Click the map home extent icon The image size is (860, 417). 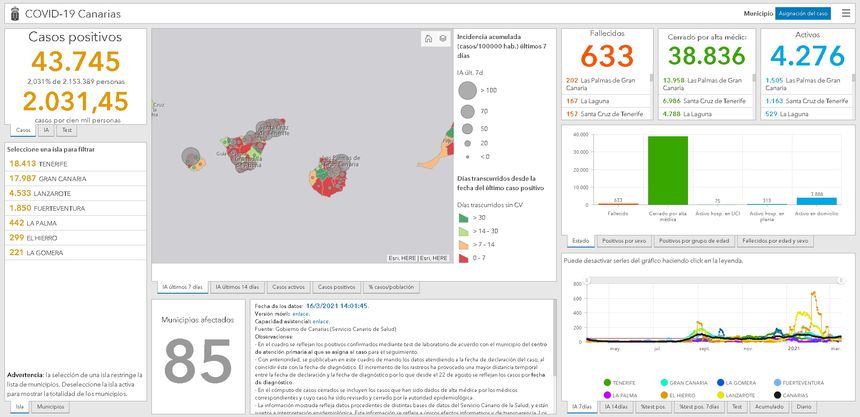click(x=427, y=39)
